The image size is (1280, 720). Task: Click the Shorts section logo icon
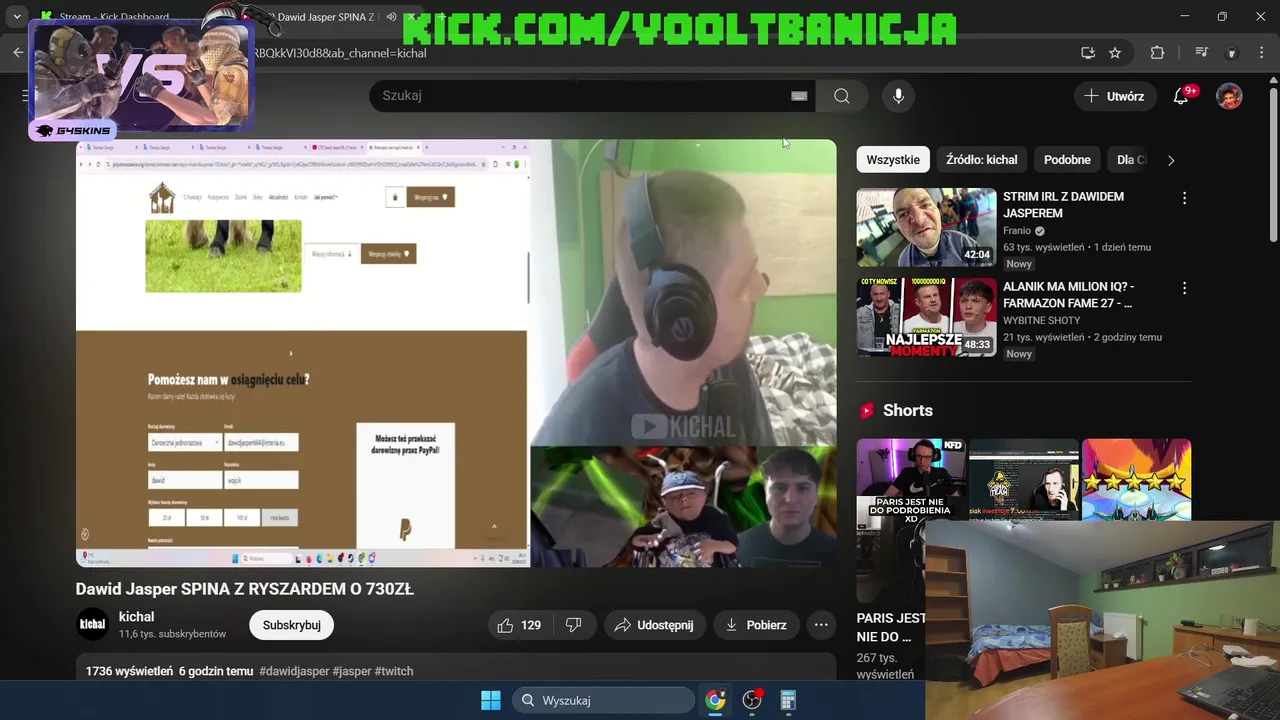click(866, 410)
